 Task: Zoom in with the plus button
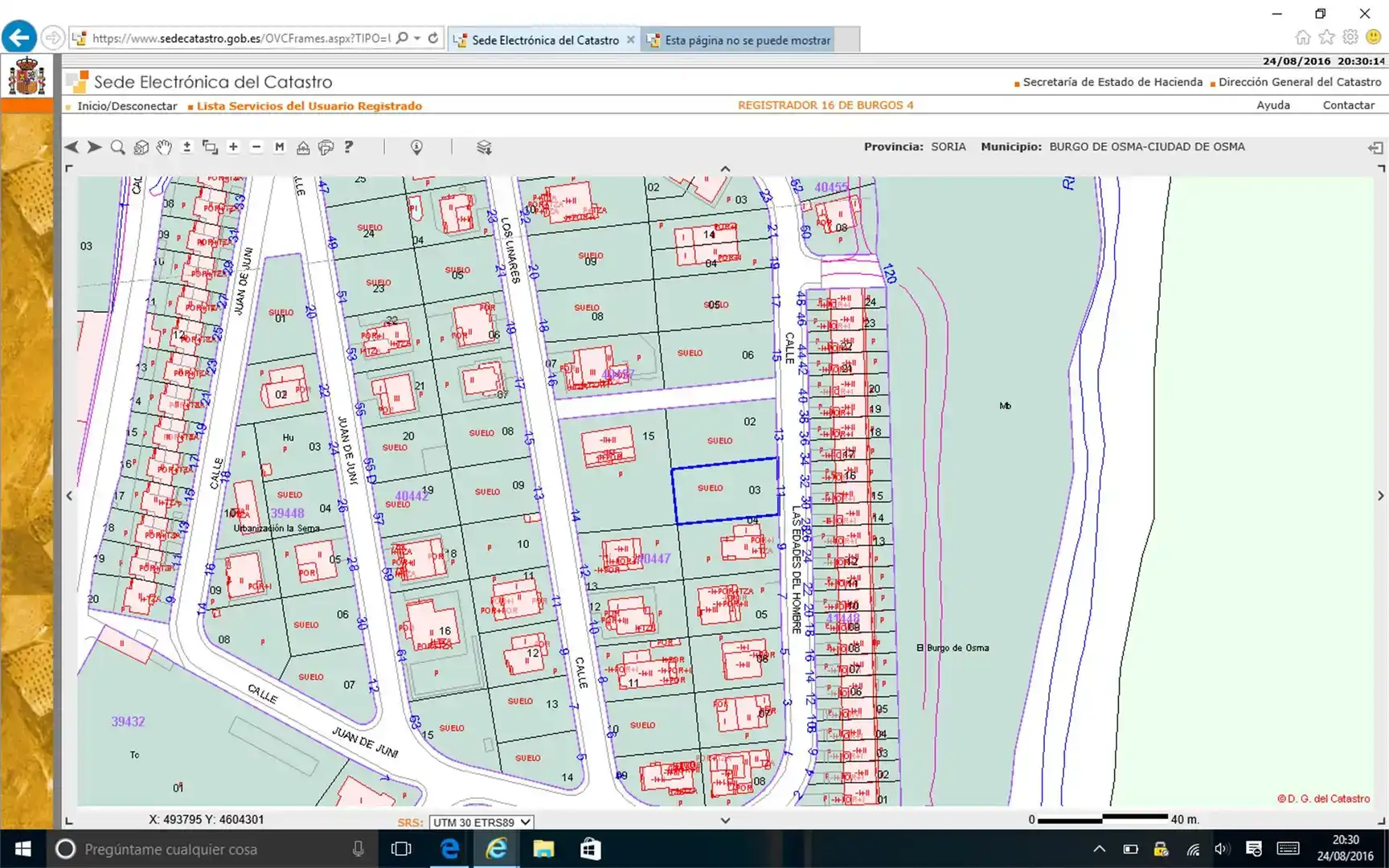coord(233,147)
